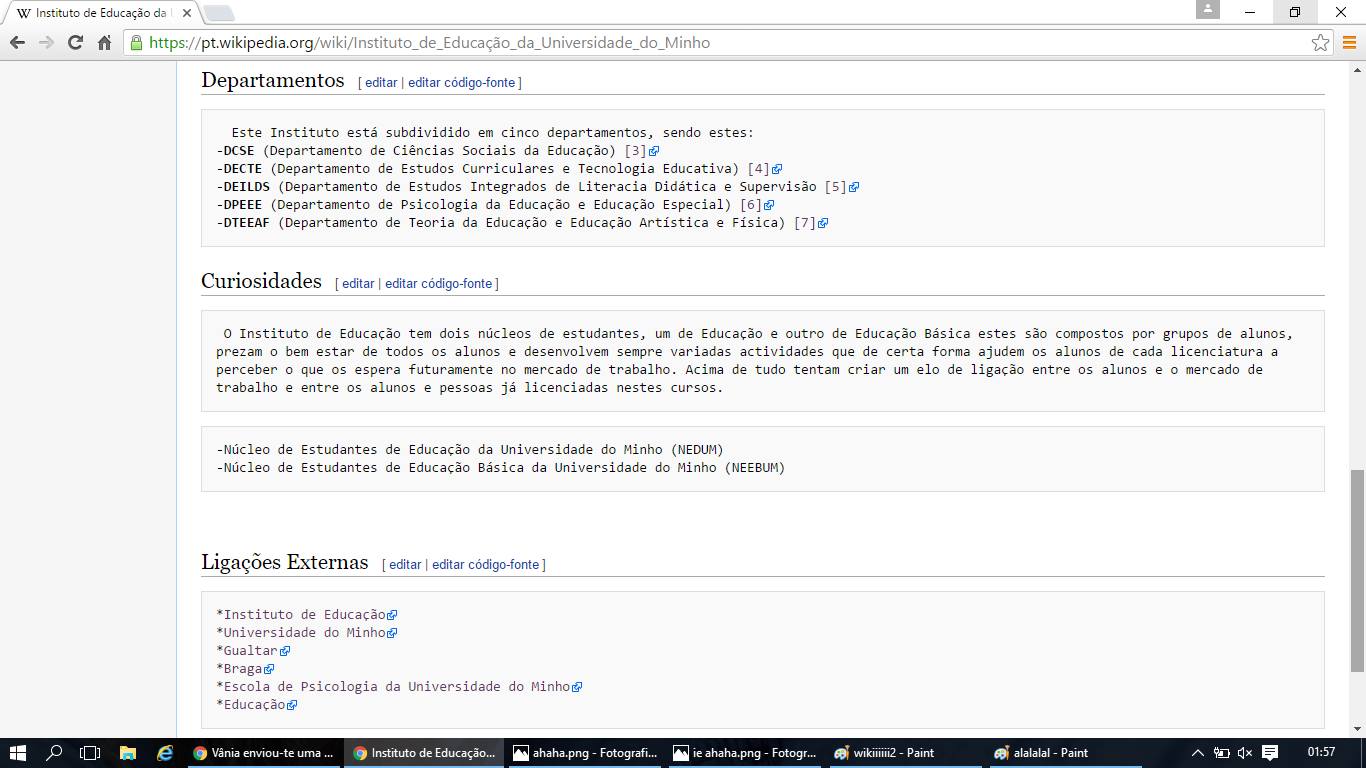Click the Curiosidades section heading

coord(261,281)
